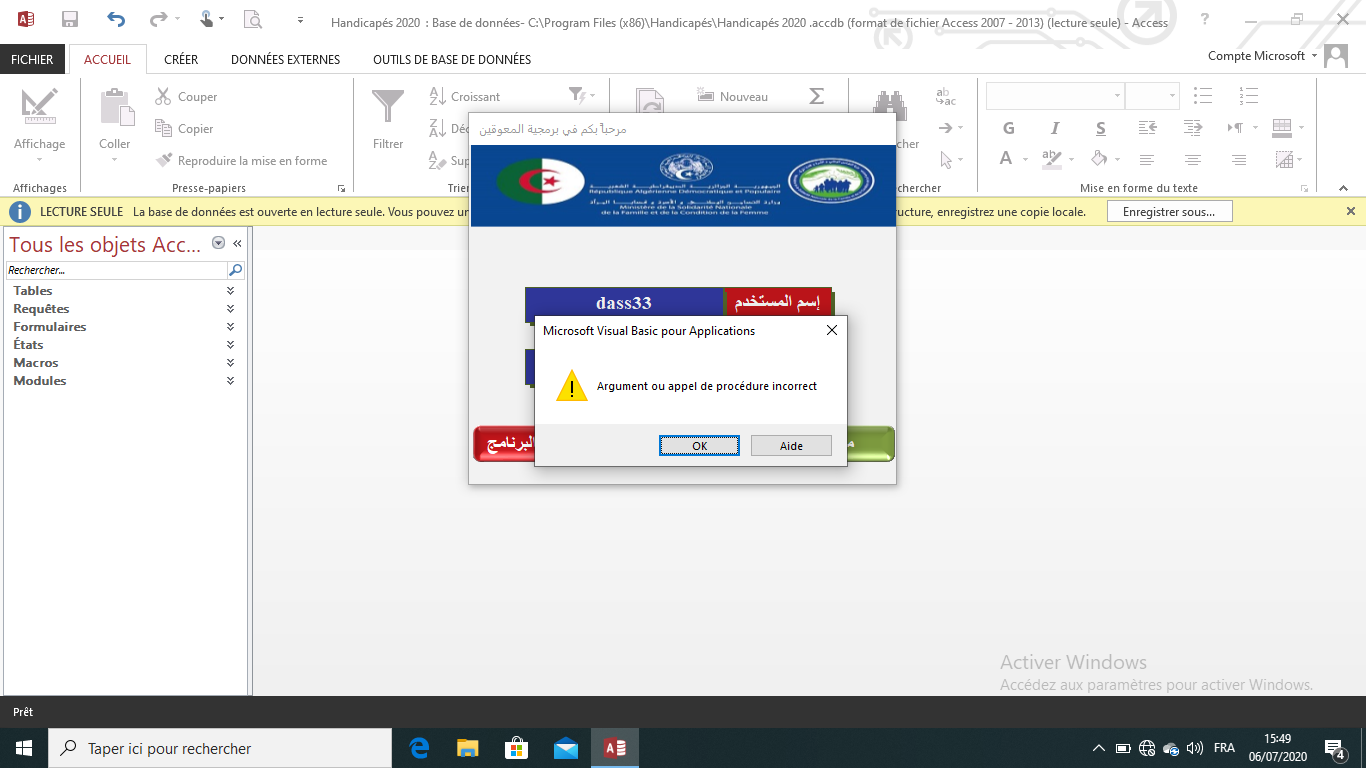The image size is (1366, 768).
Task: Click the Filtrer funnel icon
Action: click(x=388, y=107)
